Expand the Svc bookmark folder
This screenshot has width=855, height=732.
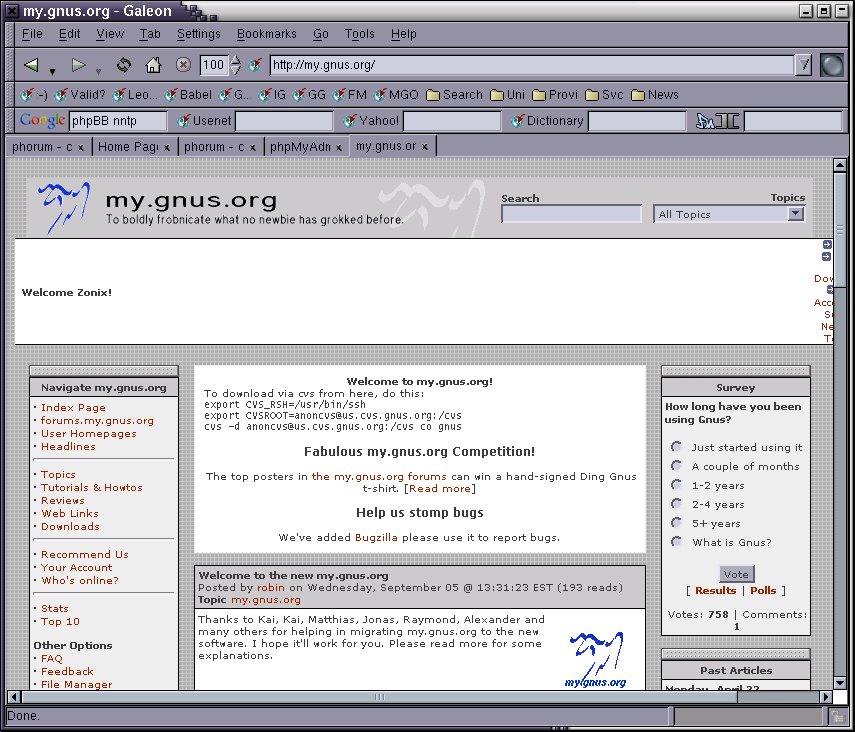(x=604, y=95)
